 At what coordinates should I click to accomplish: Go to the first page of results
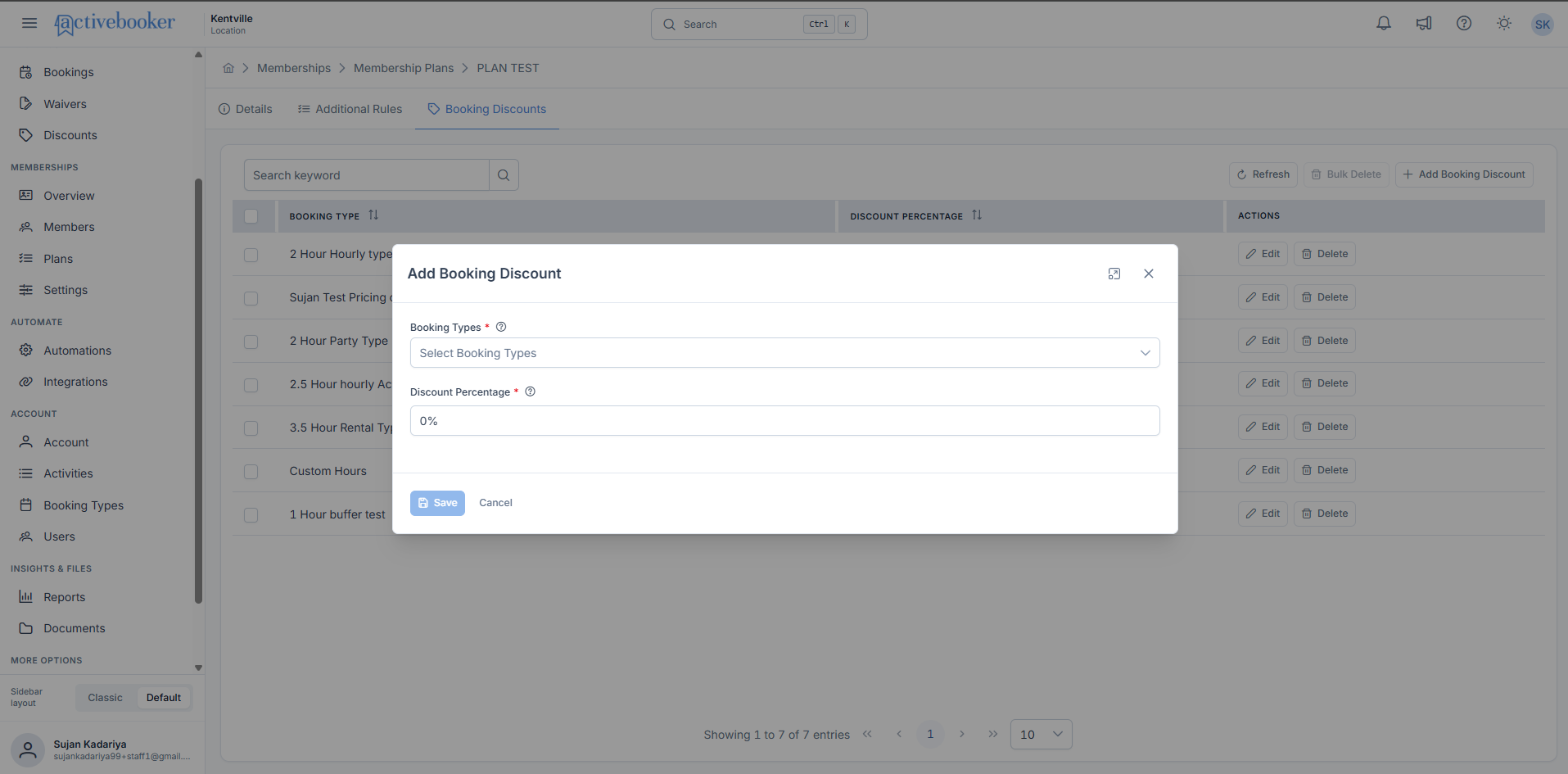click(867, 734)
